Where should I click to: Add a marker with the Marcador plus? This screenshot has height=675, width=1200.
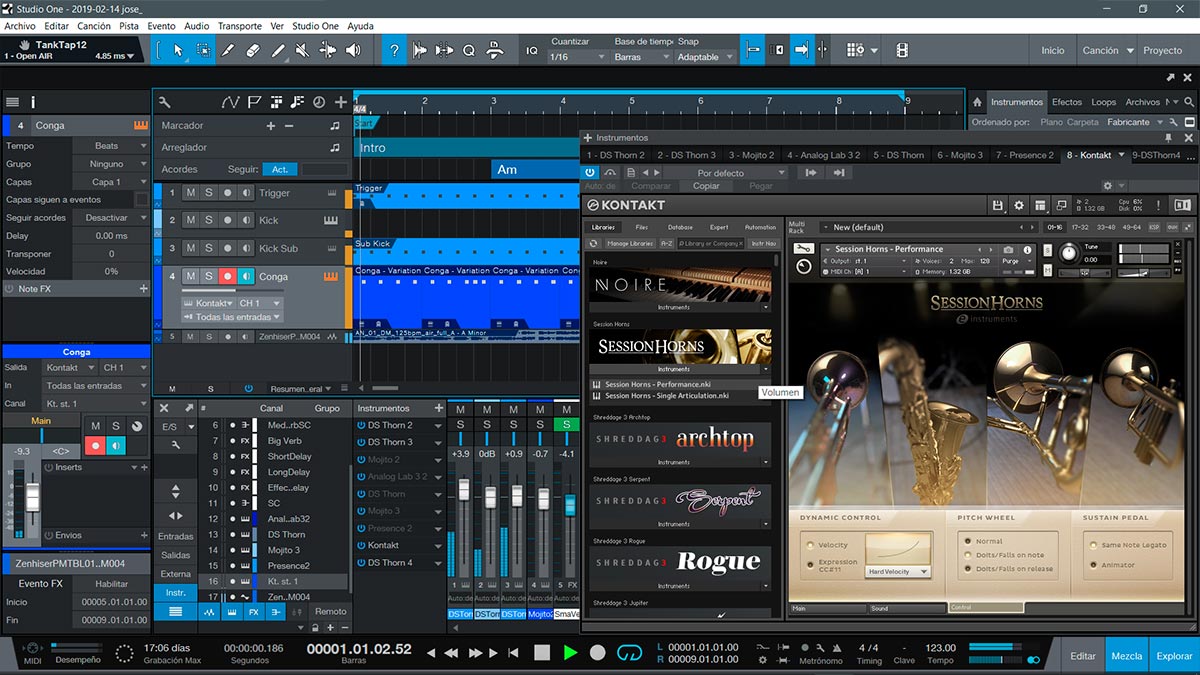point(270,126)
